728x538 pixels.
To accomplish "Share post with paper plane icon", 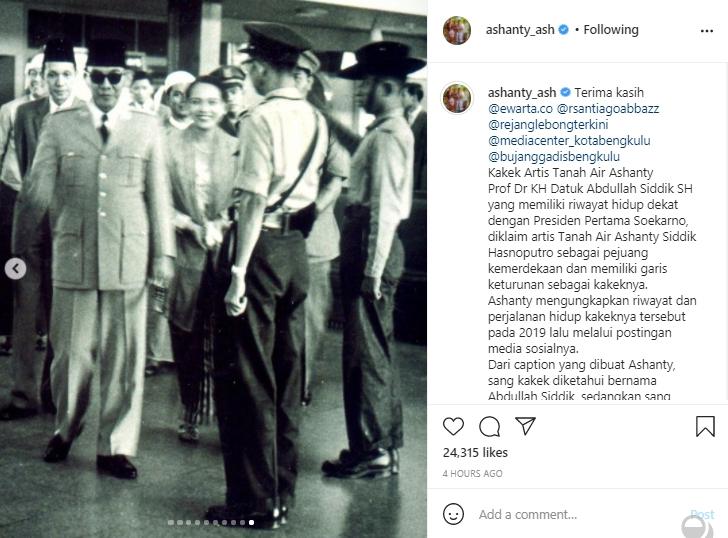I will point(526,426).
